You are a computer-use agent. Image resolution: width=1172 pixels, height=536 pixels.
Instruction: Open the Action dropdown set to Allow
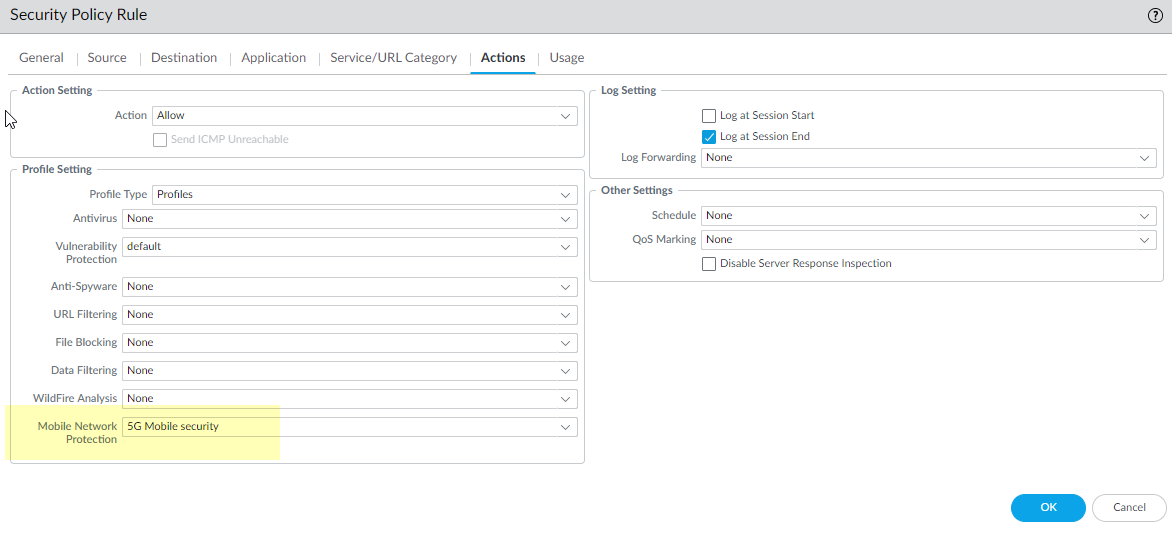tap(364, 116)
